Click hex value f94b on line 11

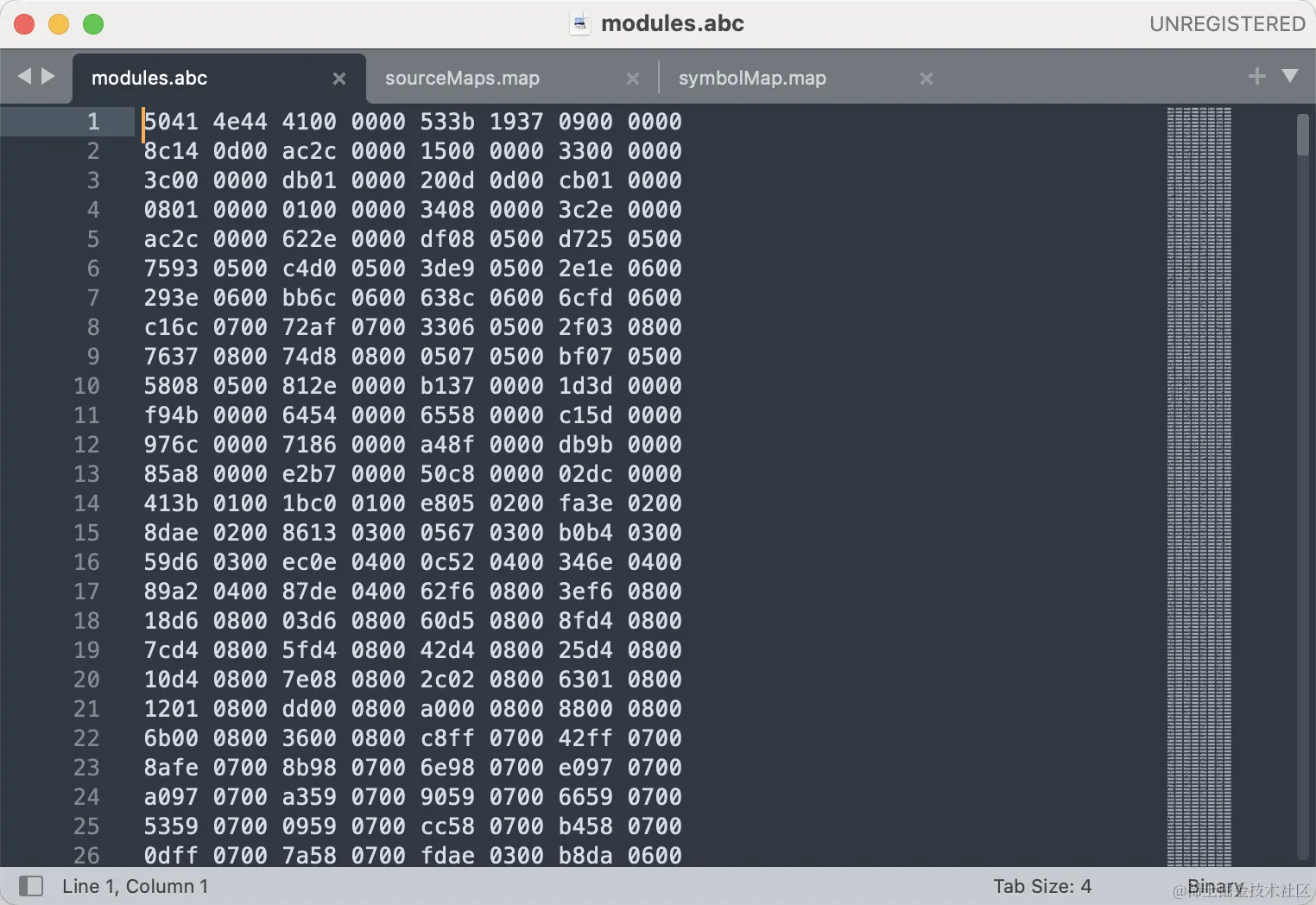click(171, 415)
